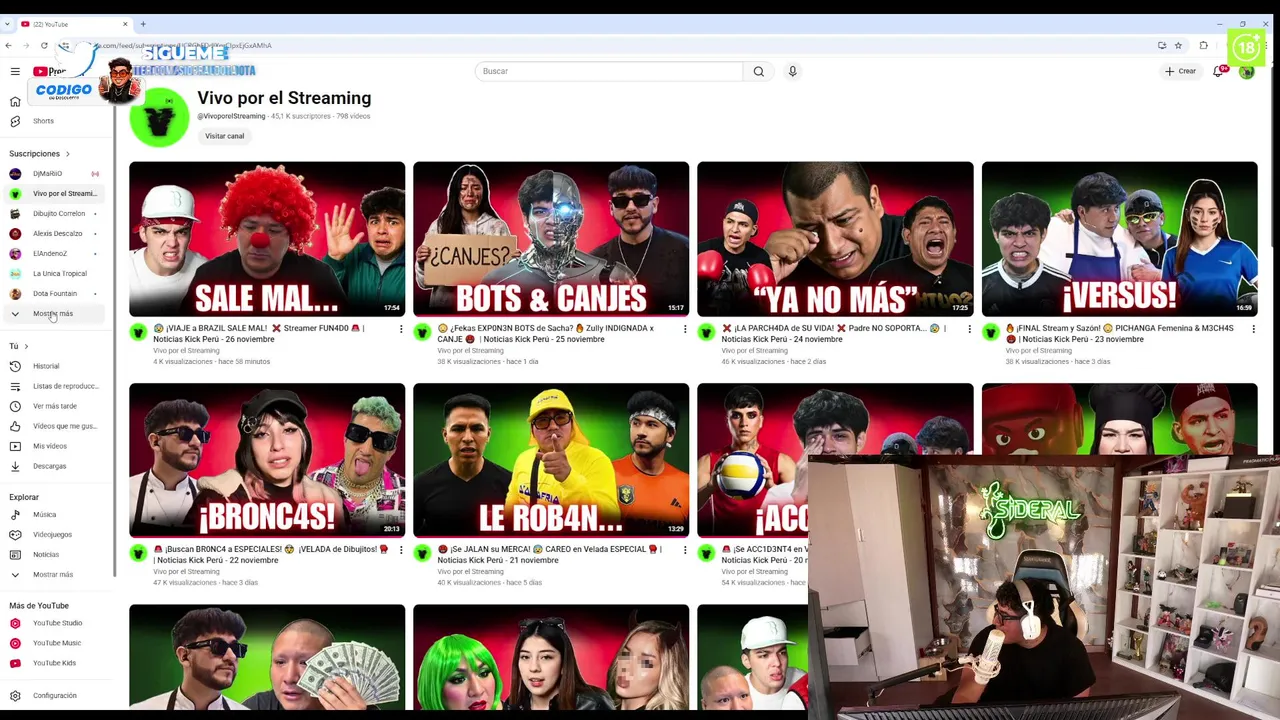
Task: Click the channel's green avatar in the header
Action: click(x=160, y=117)
